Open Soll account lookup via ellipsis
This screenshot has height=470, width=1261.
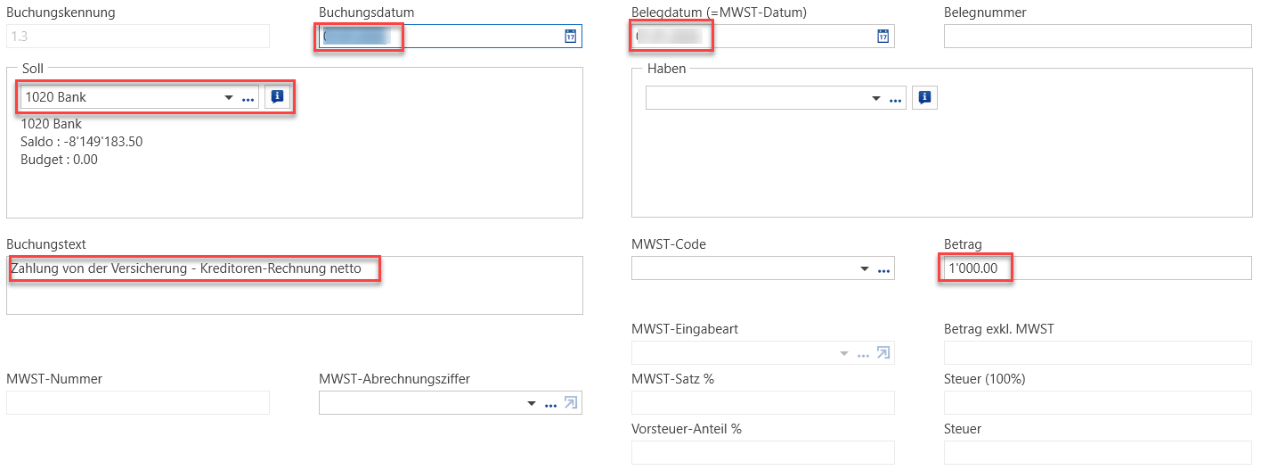click(x=248, y=98)
